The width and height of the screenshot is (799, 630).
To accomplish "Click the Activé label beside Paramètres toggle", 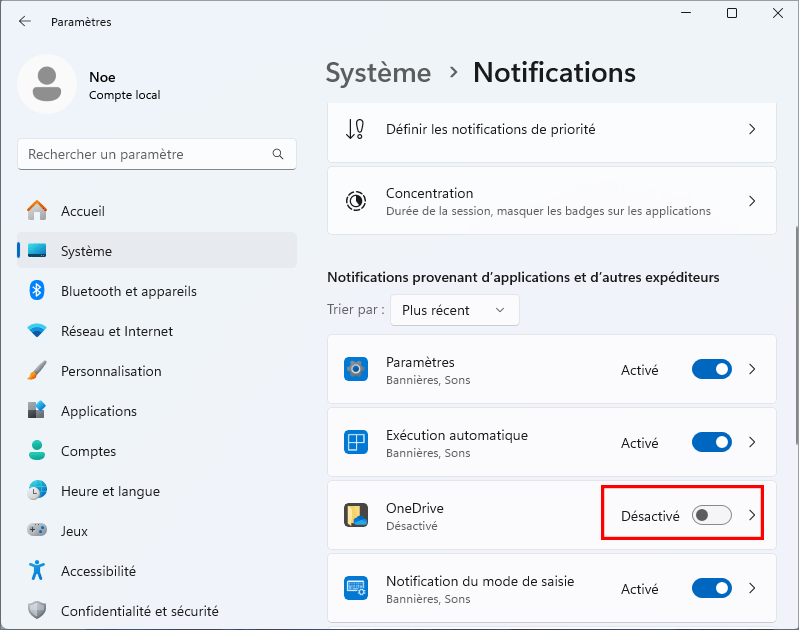I will click(x=640, y=370).
